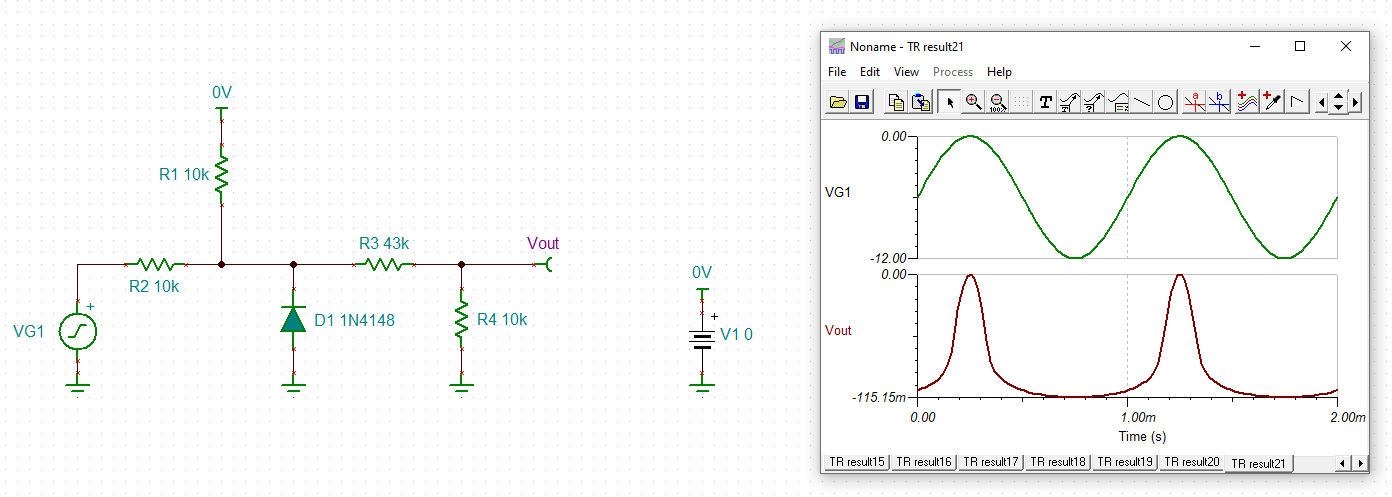Select the draw circle tool

click(1166, 102)
